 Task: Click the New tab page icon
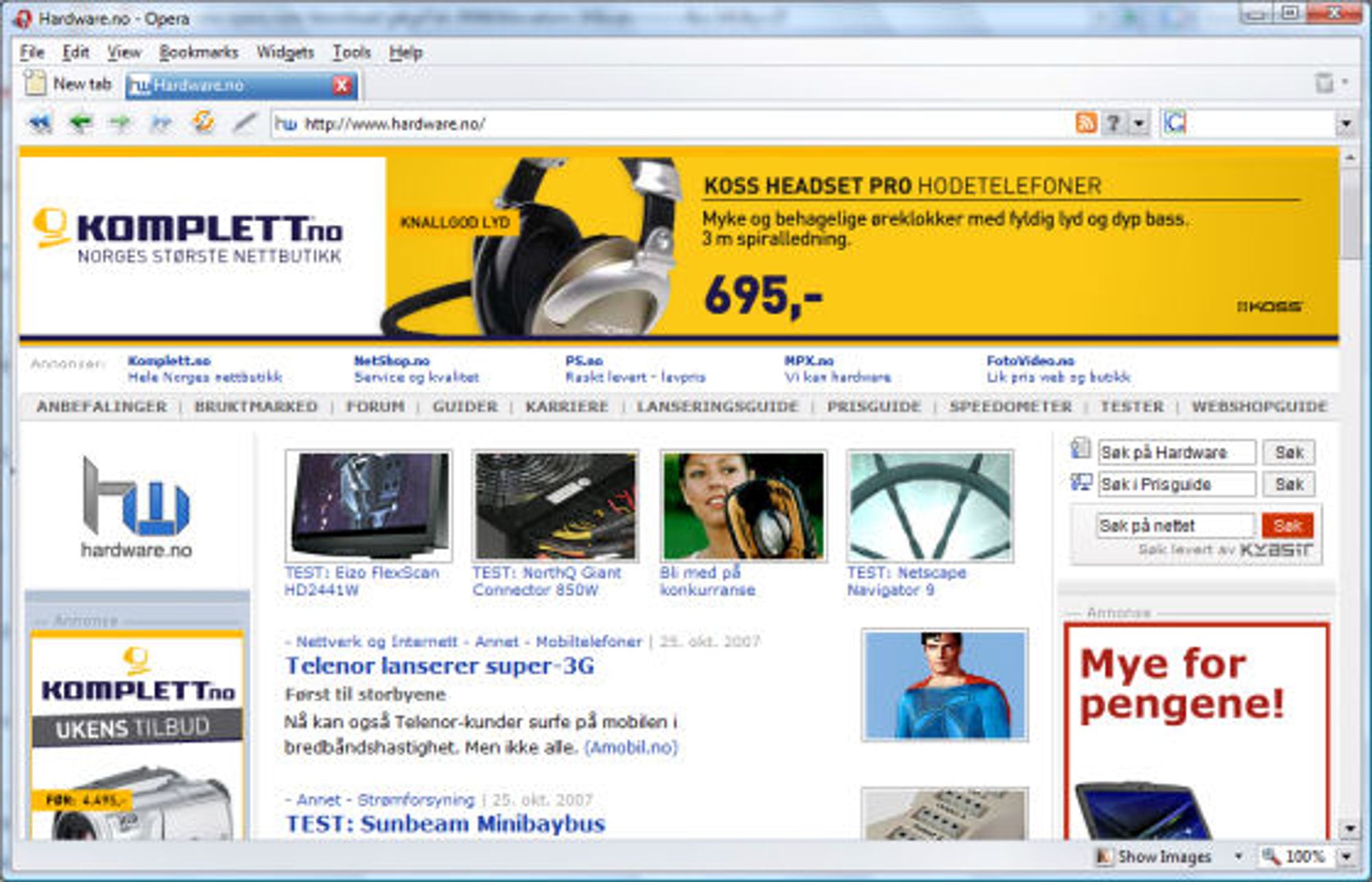point(34,84)
